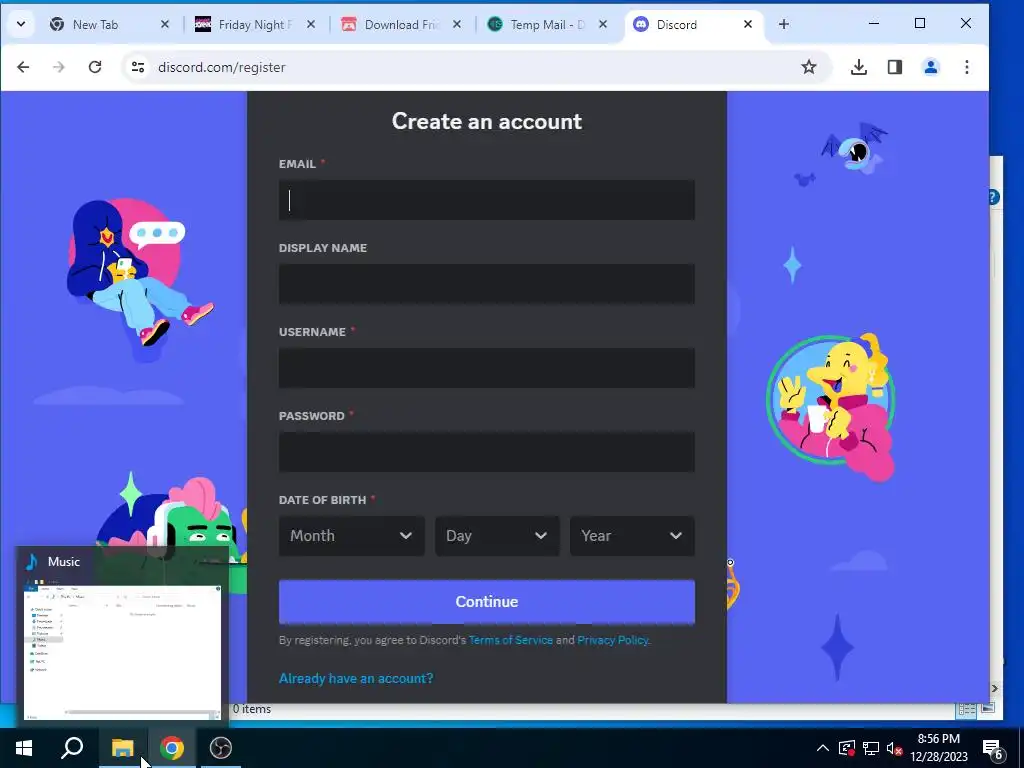Reload the Discord register page

[x=95, y=67]
